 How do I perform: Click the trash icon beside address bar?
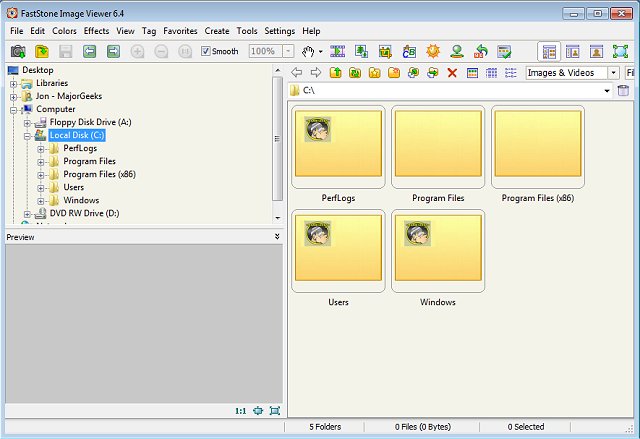624,91
